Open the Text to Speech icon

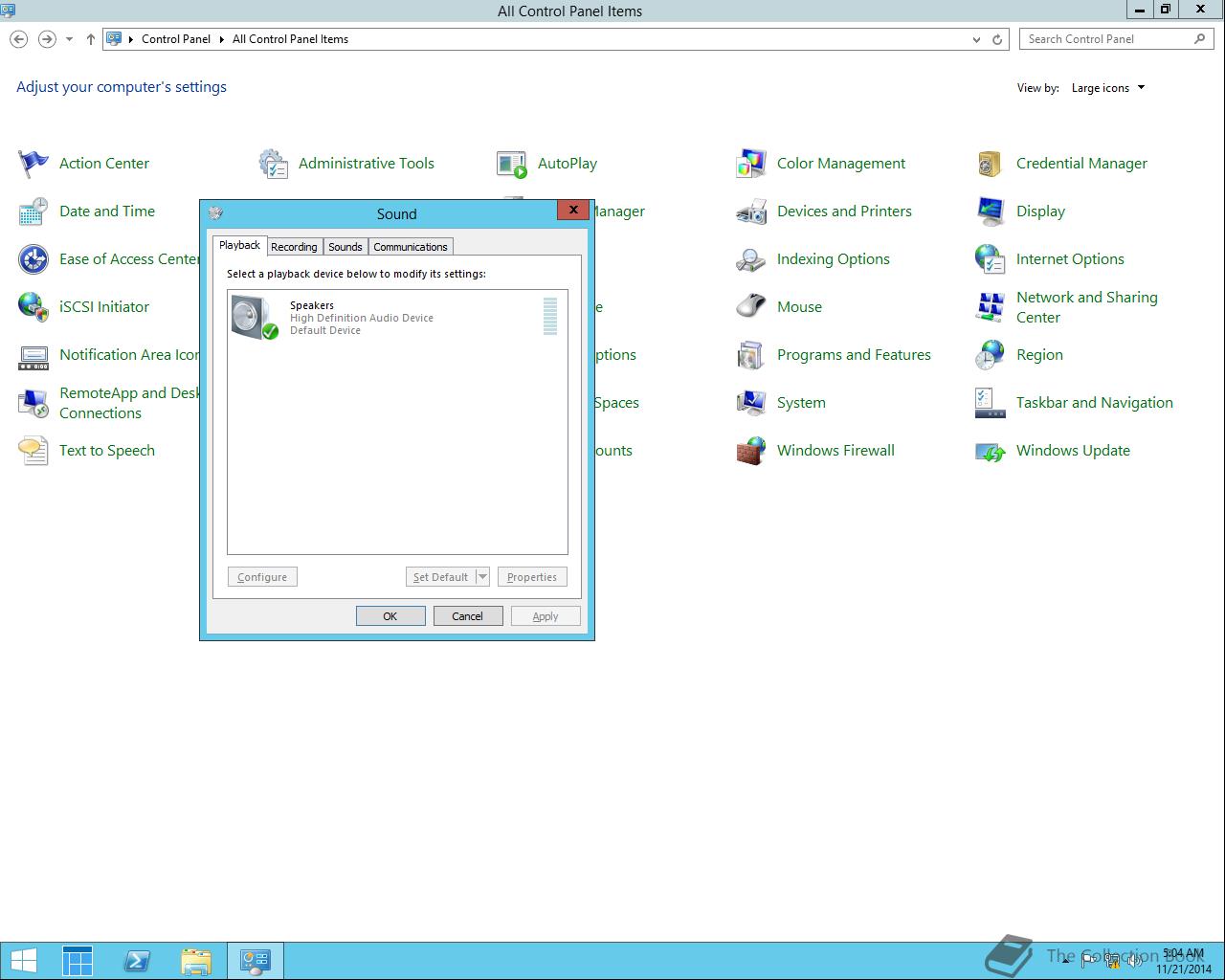tap(33, 451)
